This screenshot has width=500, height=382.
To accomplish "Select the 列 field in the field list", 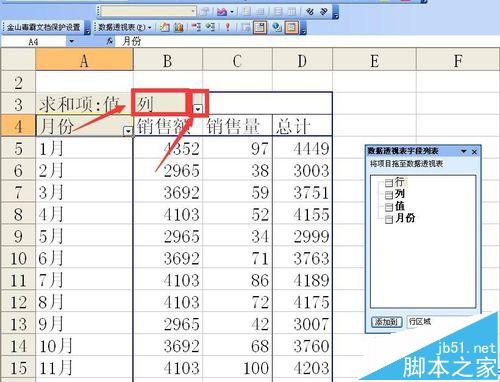I will point(395,194).
